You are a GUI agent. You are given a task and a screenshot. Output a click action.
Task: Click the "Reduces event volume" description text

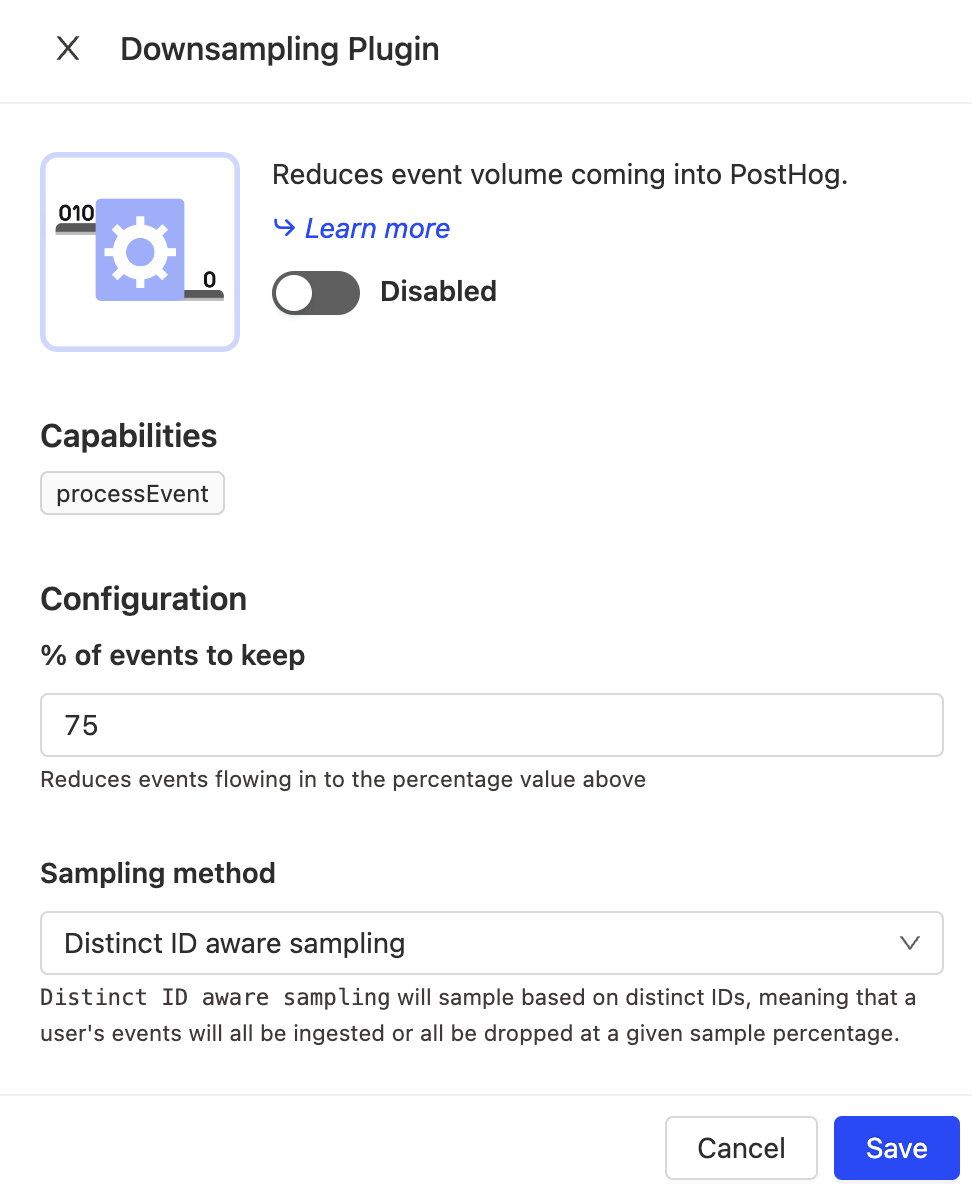pyautogui.click(x=560, y=175)
